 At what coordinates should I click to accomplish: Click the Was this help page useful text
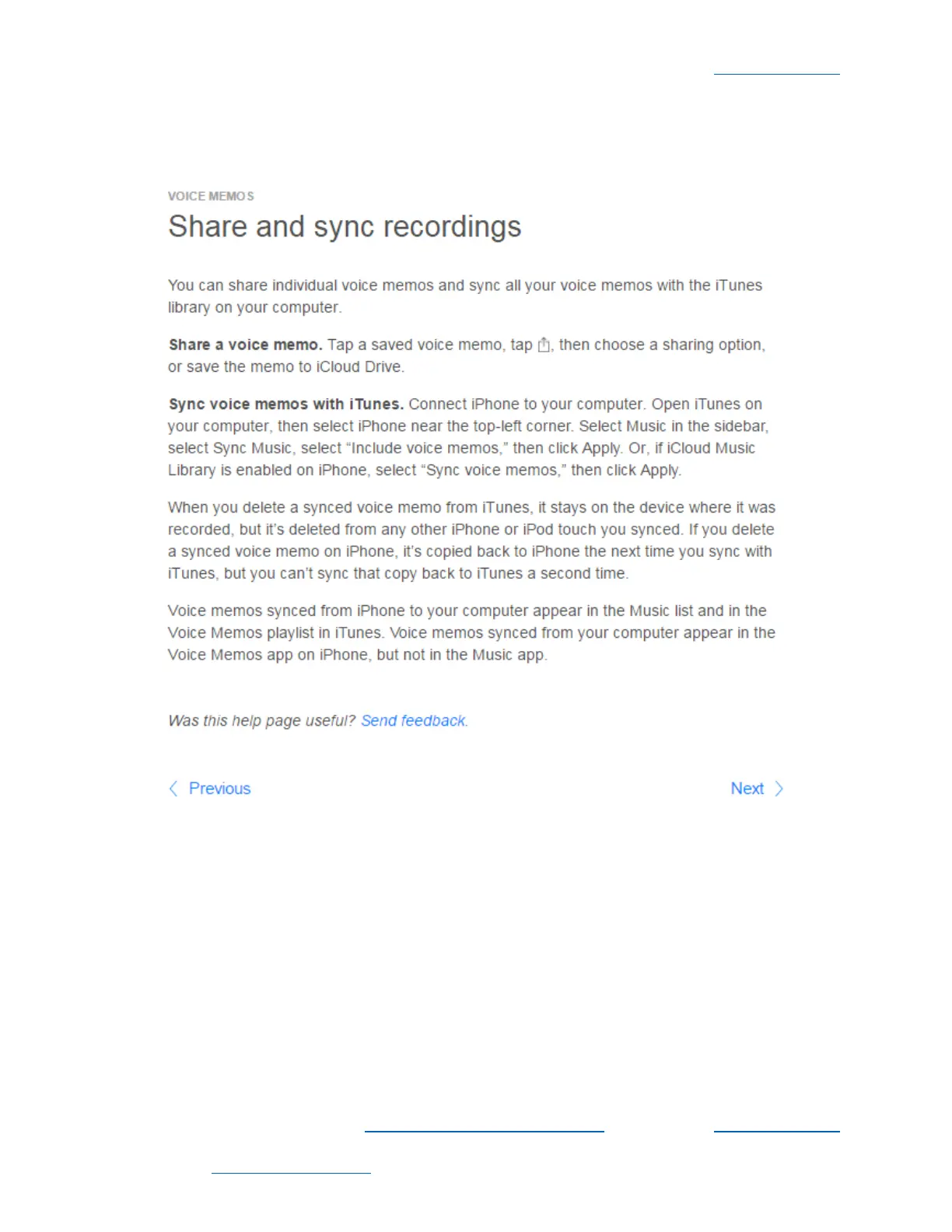point(262,721)
